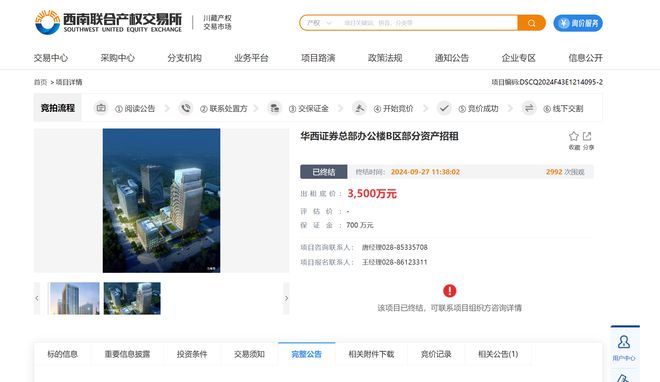This screenshot has width=660, height=382.
Task: Click the 交保证金 coins icon
Action: pyautogui.click(x=274, y=108)
